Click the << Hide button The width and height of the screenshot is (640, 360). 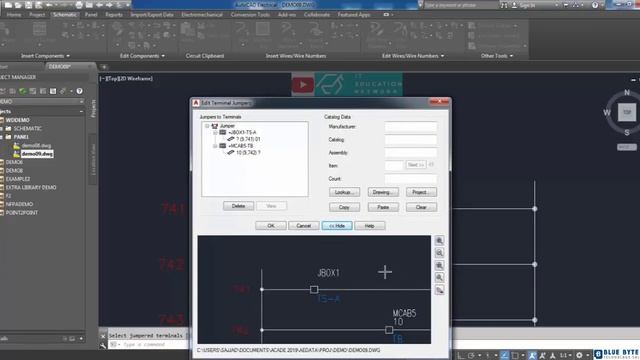click(337, 226)
